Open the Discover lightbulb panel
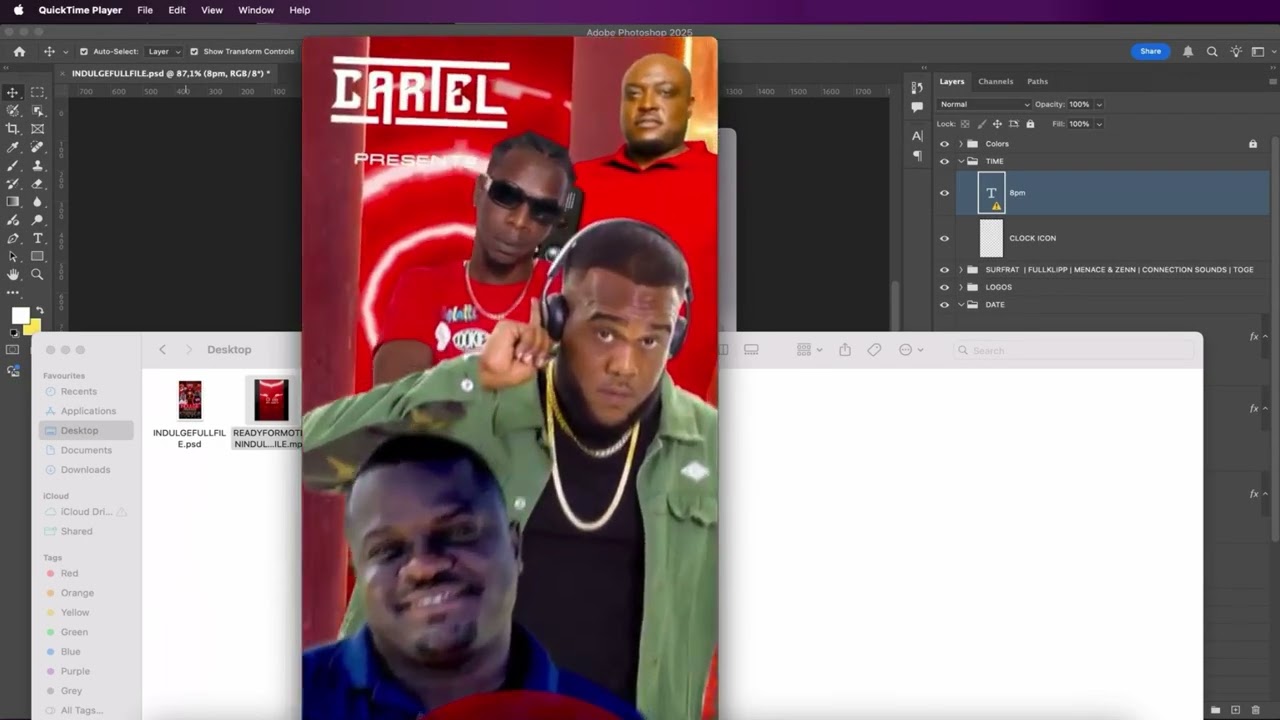 pos(1236,51)
